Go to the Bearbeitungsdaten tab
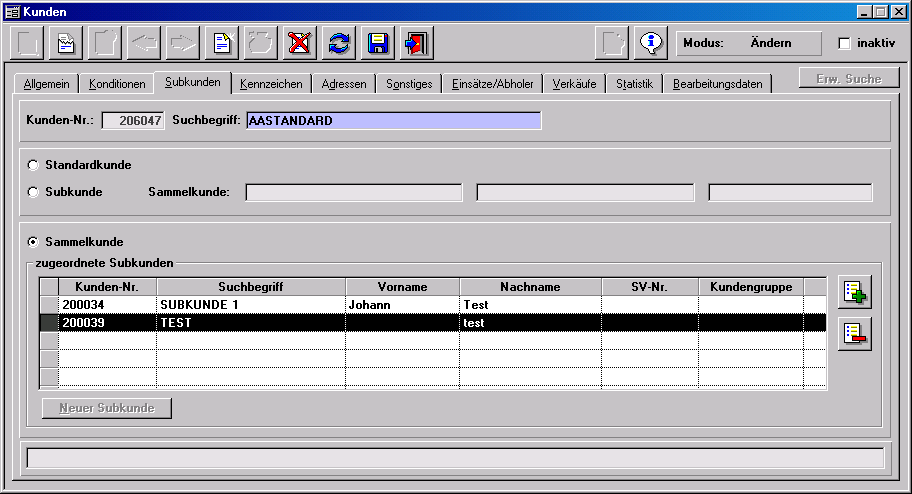 point(717,85)
